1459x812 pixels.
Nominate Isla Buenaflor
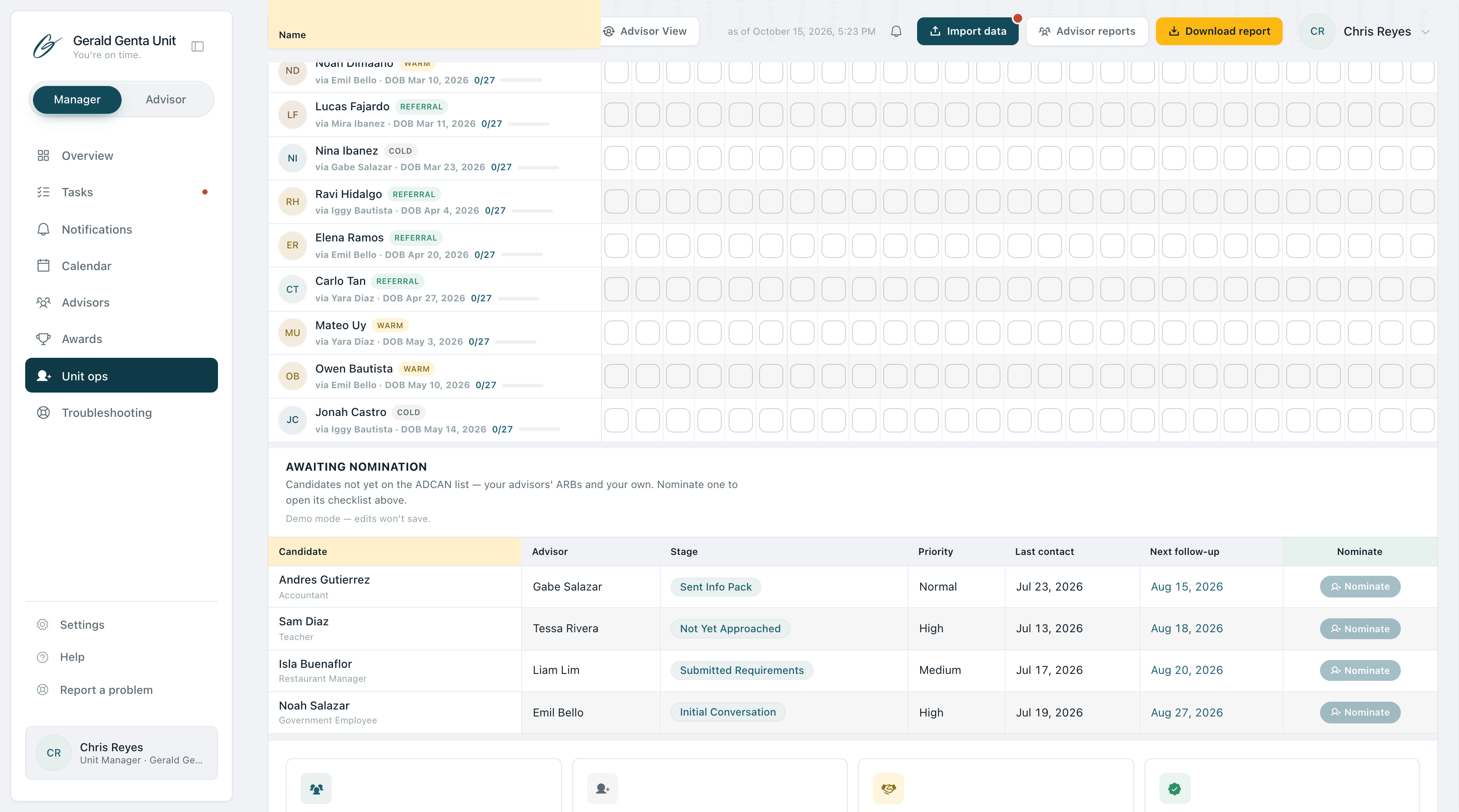[1360, 670]
